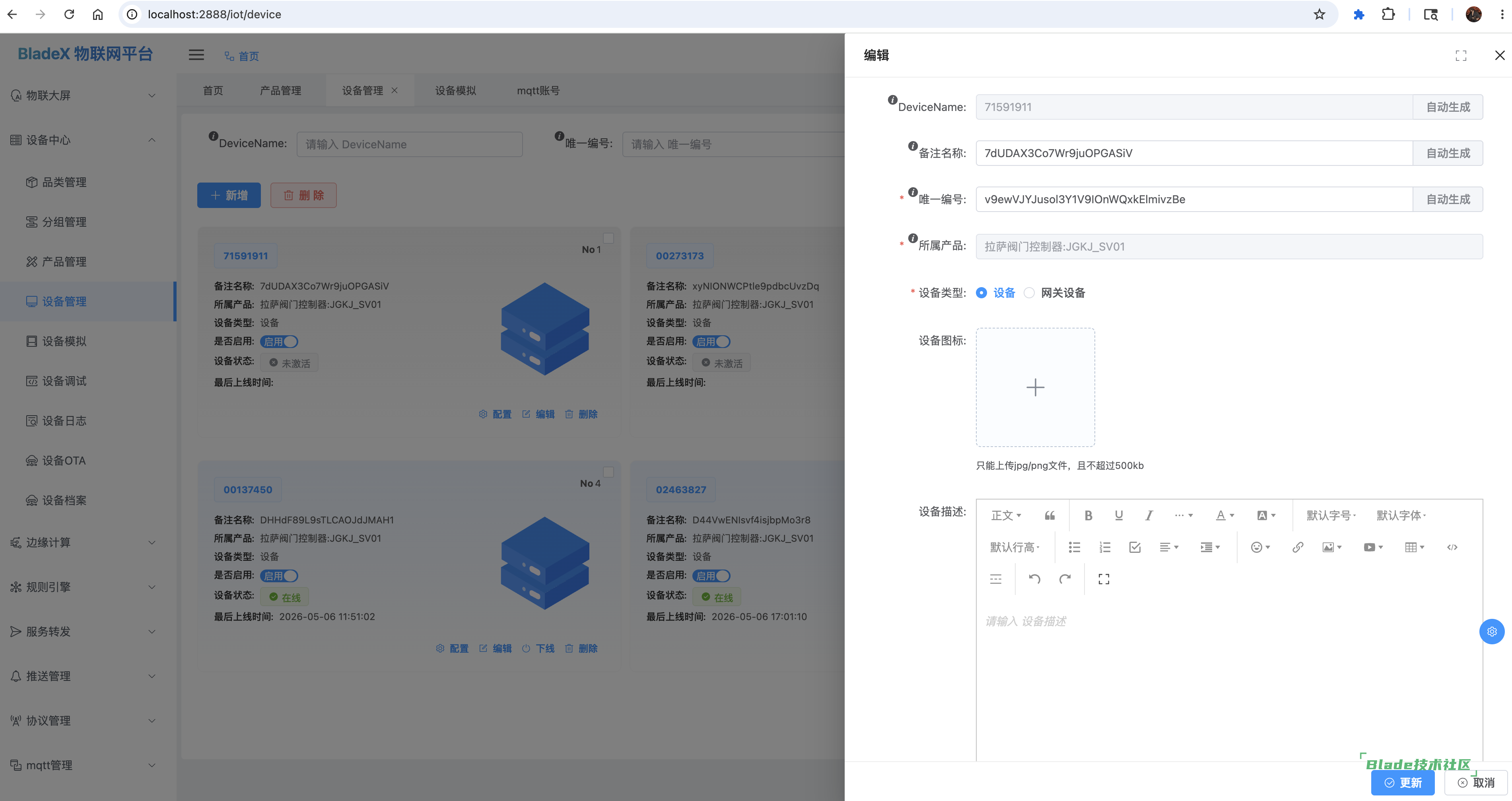Toggle 启用 switch on device 71591911
Image resolution: width=1512 pixels, height=801 pixels.
280,342
